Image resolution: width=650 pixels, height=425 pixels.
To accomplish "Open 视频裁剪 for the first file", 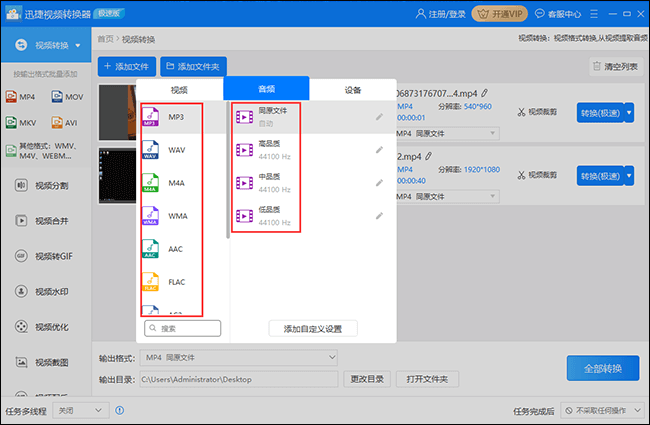I will click(x=537, y=112).
